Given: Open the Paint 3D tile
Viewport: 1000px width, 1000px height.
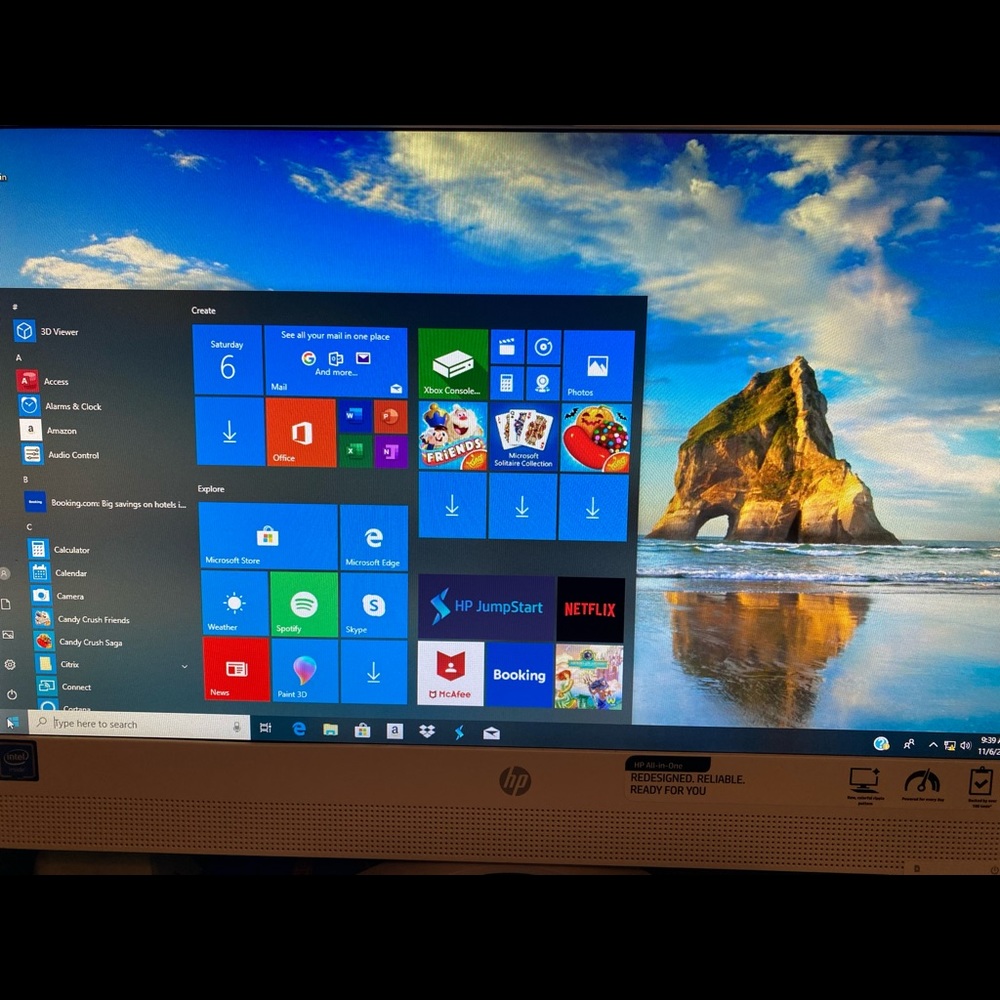Looking at the screenshot, I should click(305, 670).
